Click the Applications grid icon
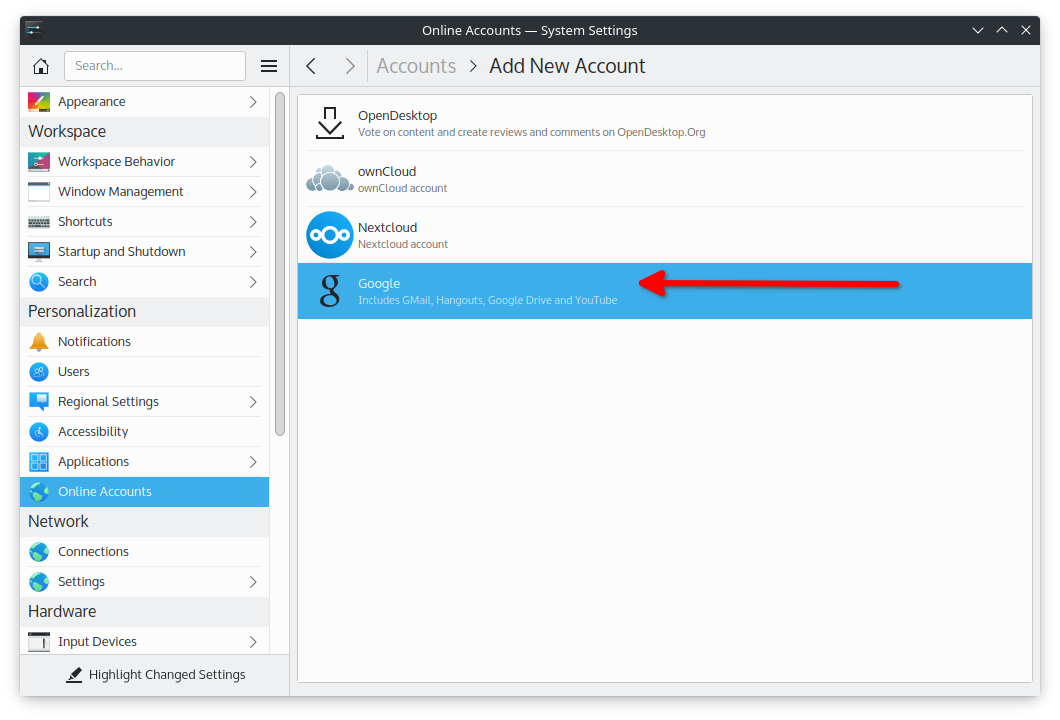 point(39,462)
